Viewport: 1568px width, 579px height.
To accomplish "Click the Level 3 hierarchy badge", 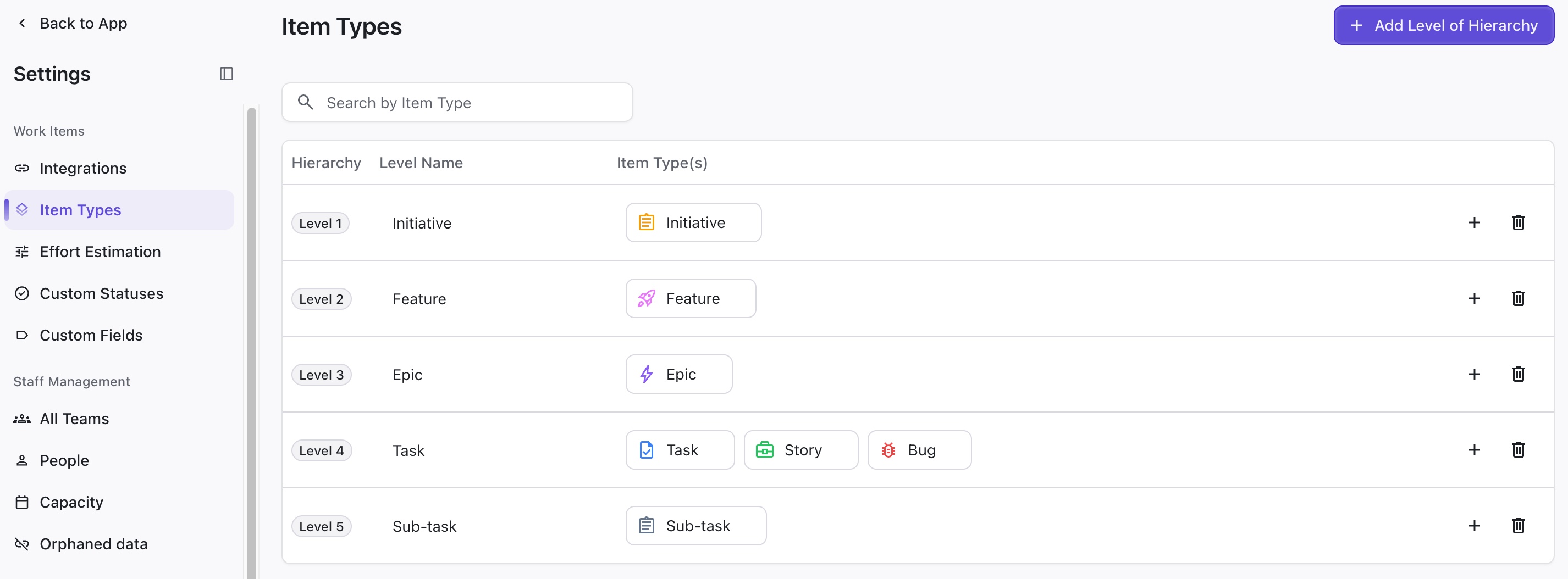I will [322, 375].
